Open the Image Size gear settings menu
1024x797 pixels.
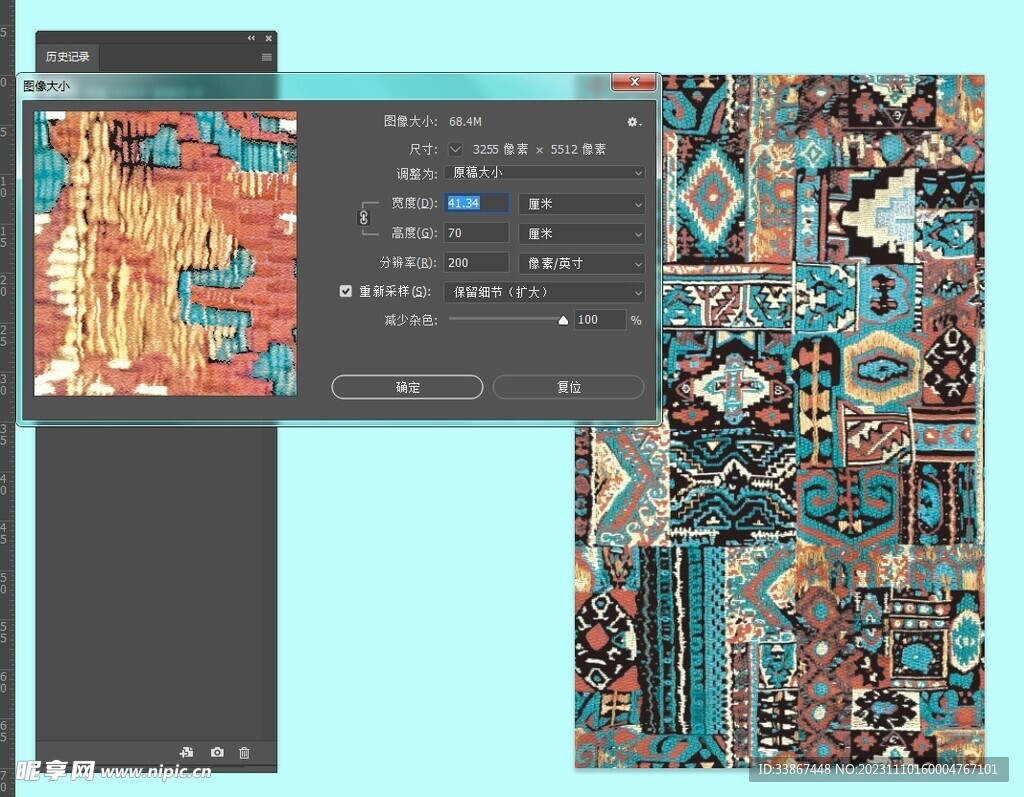(x=633, y=122)
